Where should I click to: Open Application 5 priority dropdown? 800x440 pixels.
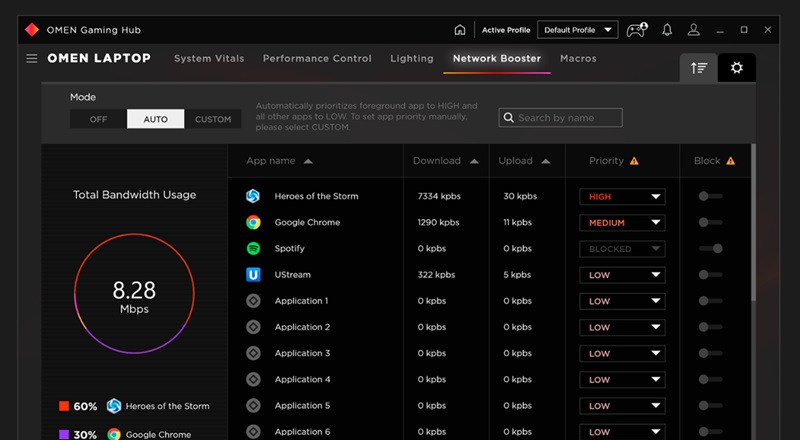(622, 406)
